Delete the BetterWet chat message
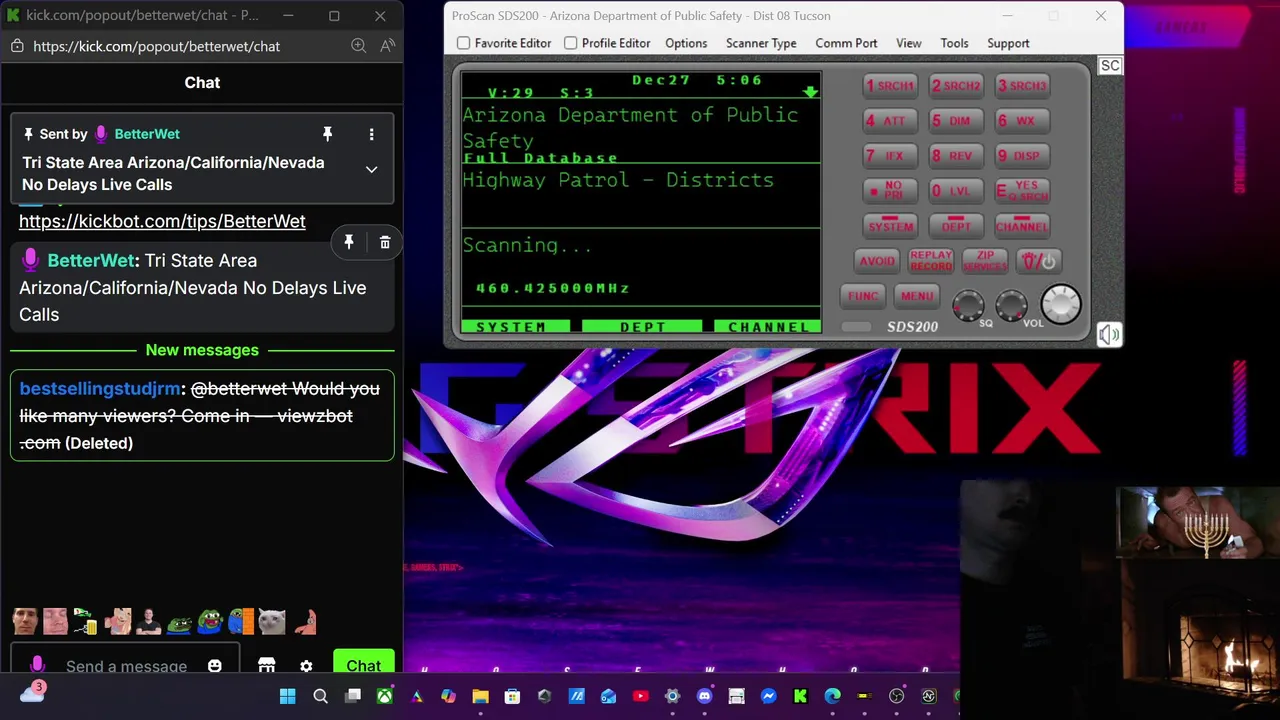Screen dimensions: 1280x720 coord(385,243)
